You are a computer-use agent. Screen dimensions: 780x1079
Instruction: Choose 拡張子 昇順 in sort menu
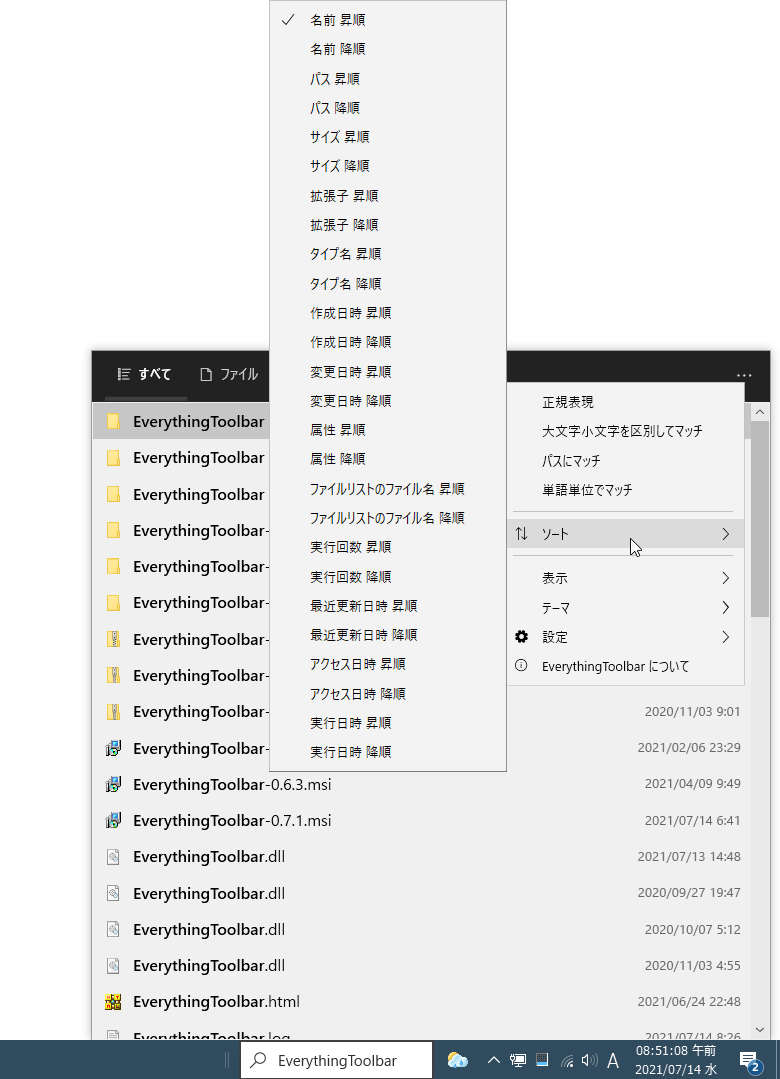pyautogui.click(x=388, y=195)
